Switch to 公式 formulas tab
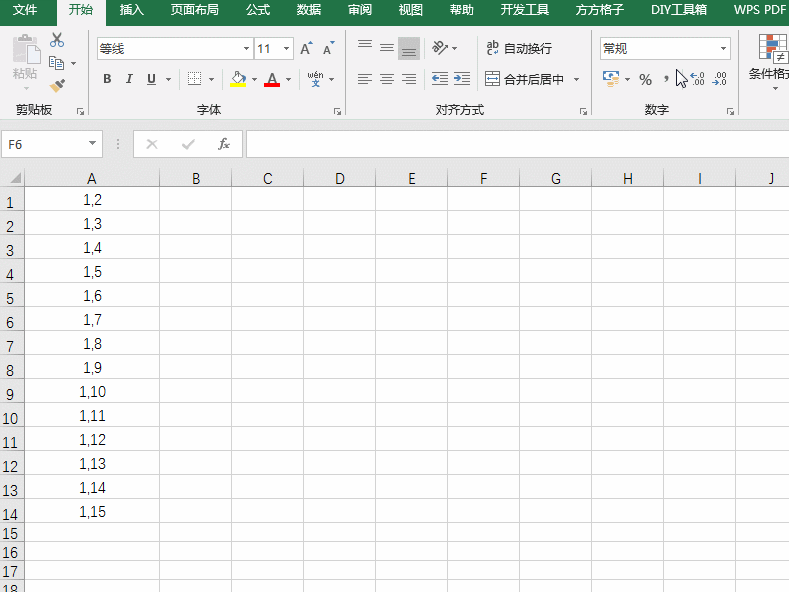 (258, 10)
